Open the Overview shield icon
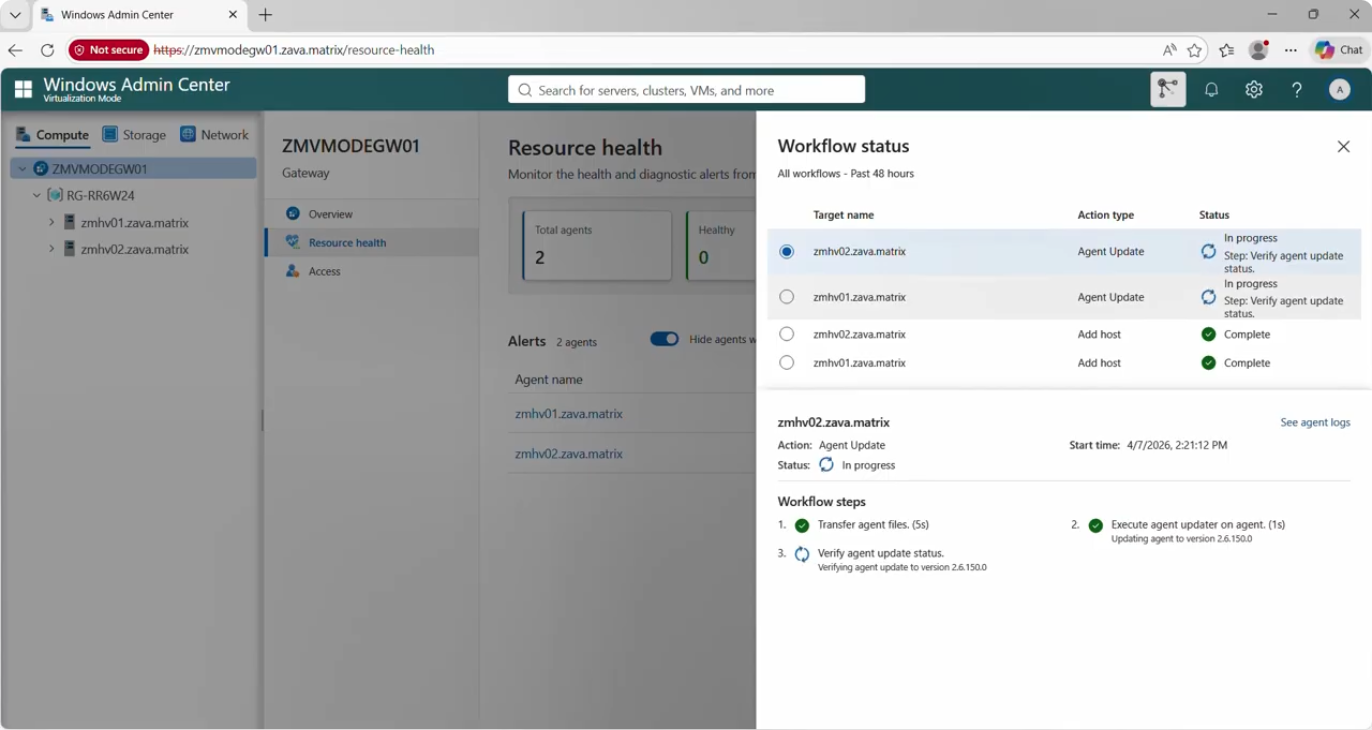 [x=294, y=213]
